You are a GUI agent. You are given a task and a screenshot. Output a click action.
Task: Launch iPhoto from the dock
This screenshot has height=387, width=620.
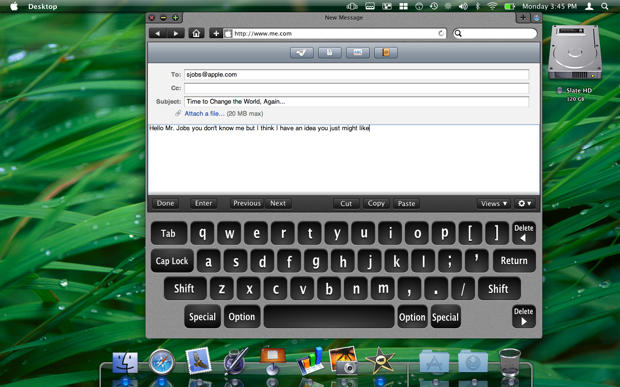point(344,361)
